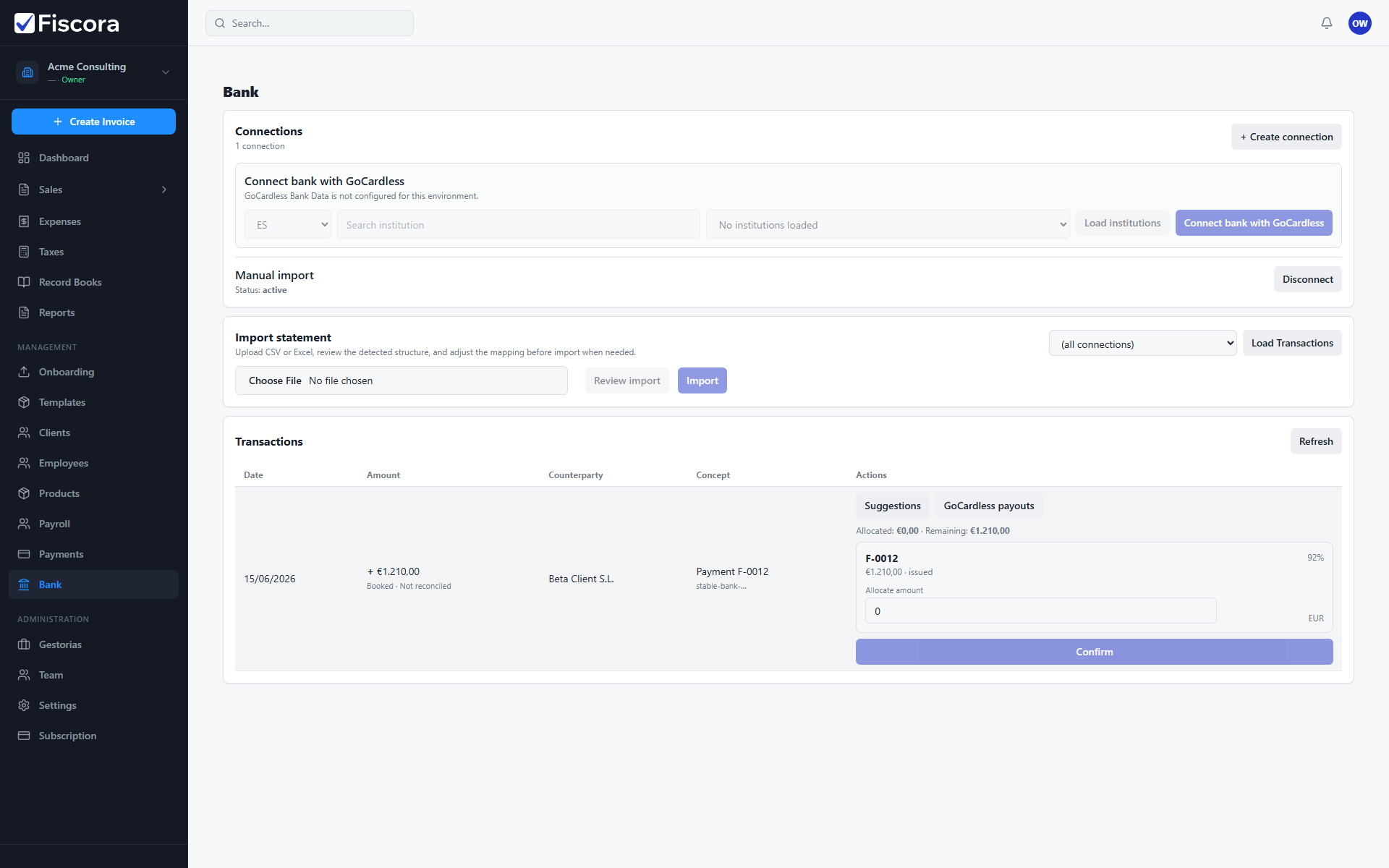Refresh the transactions list
The height and width of the screenshot is (868, 1389).
tap(1316, 441)
